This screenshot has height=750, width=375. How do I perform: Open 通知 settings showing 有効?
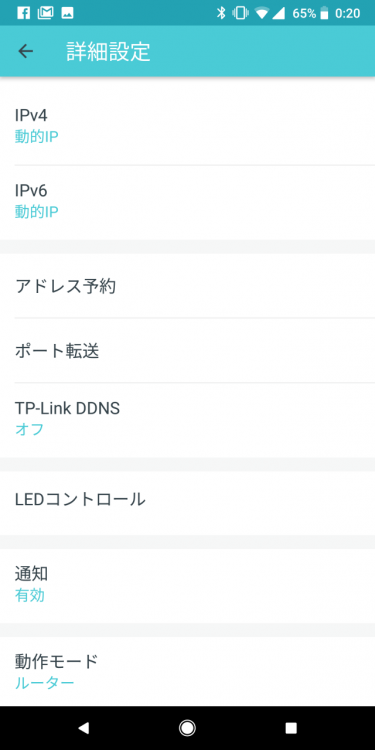point(188,585)
